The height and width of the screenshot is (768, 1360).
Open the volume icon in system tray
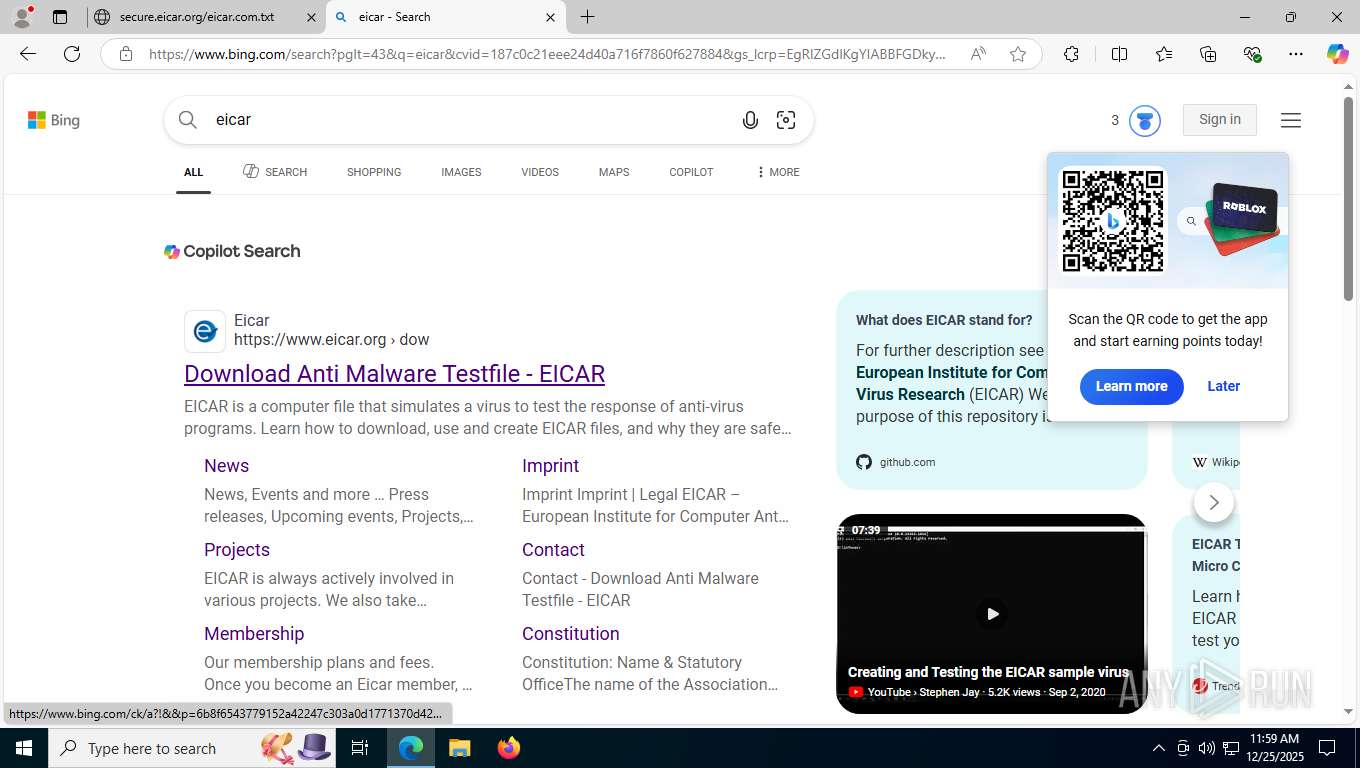click(1207, 748)
